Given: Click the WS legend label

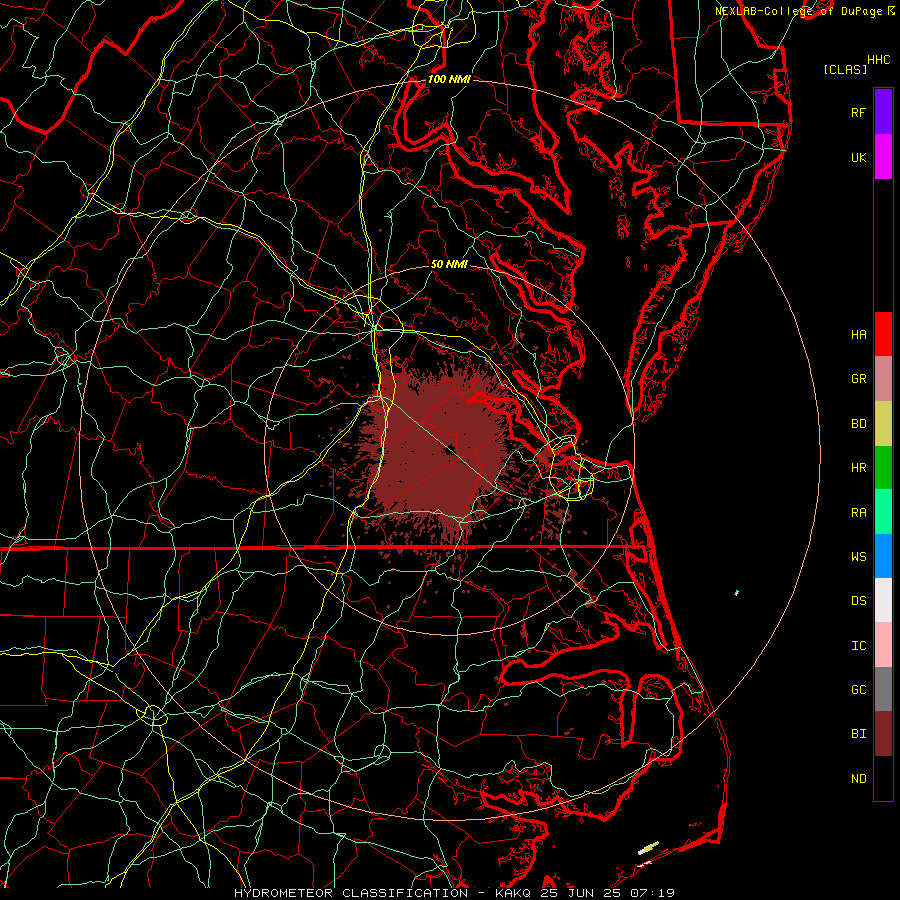Looking at the screenshot, I should click(858, 557).
